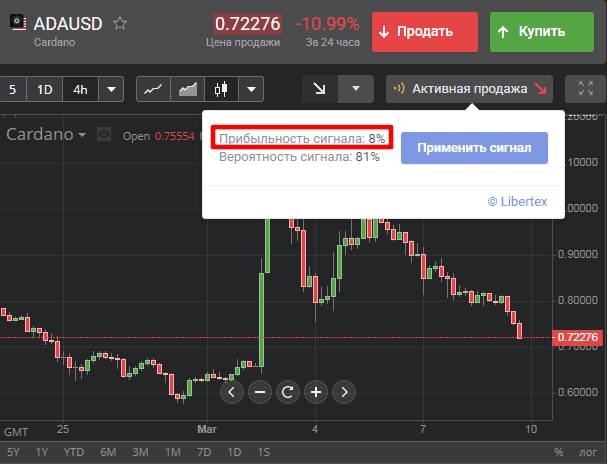Click the -10.99% 24-hour change
607x464 pixels.
pyautogui.click(x=328, y=24)
